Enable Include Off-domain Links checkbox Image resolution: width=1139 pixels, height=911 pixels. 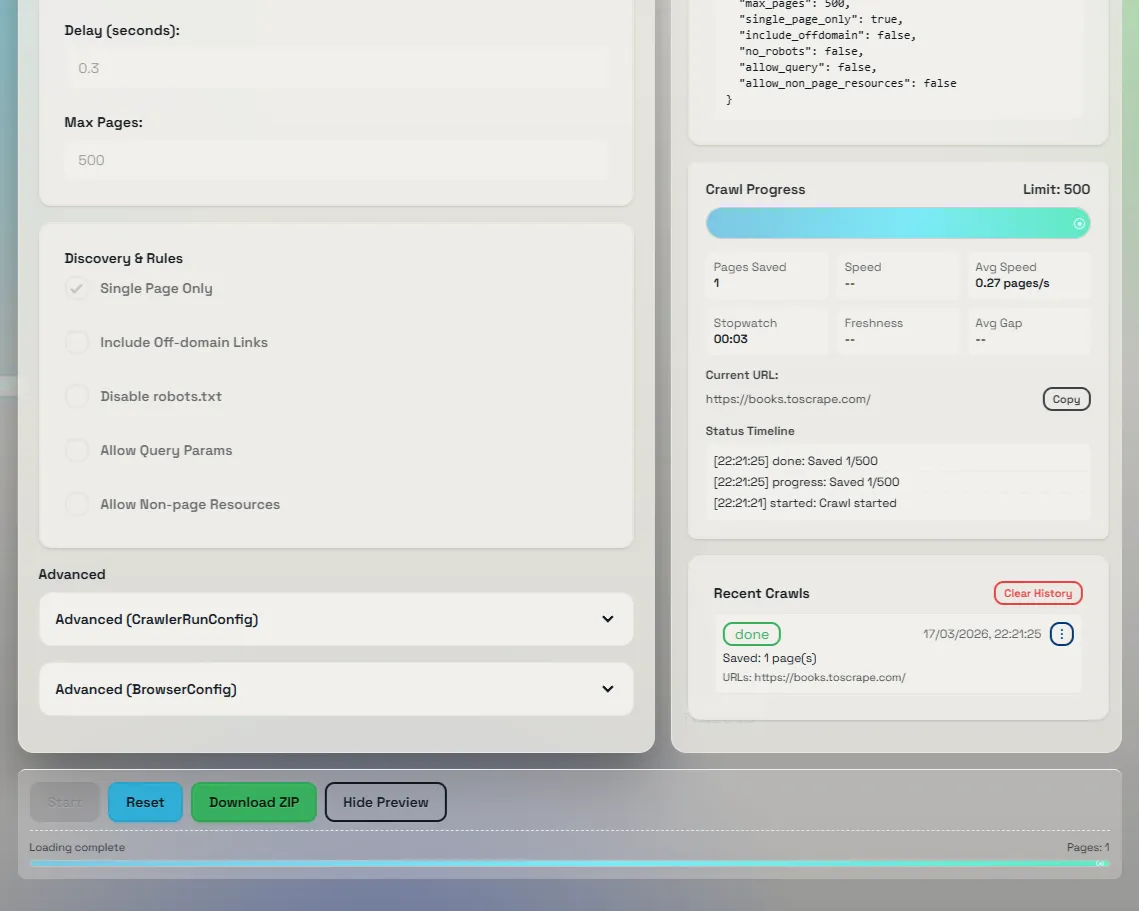click(x=76, y=342)
